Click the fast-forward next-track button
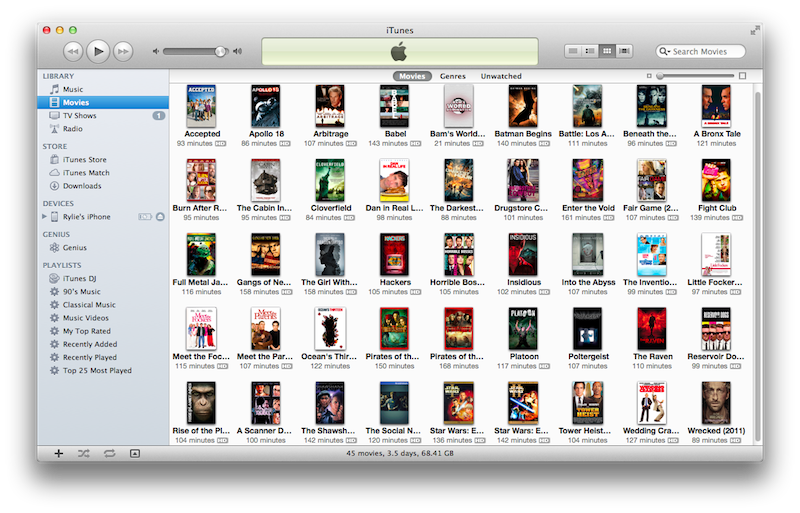 123,52
